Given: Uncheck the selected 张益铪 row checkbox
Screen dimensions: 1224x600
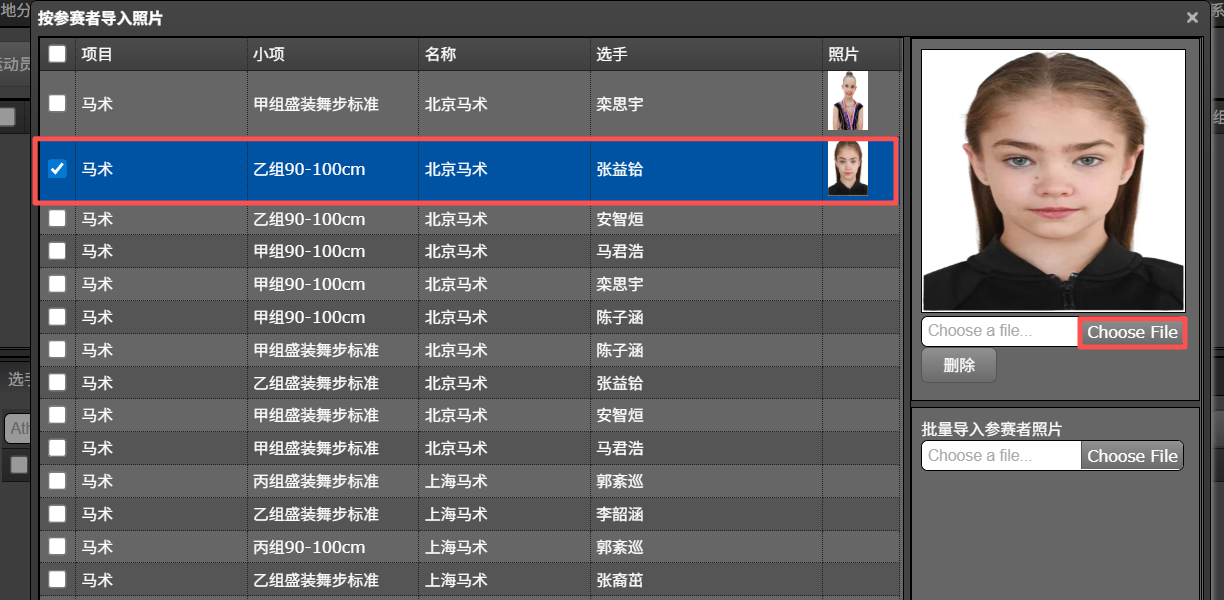Looking at the screenshot, I should (57, 169).
